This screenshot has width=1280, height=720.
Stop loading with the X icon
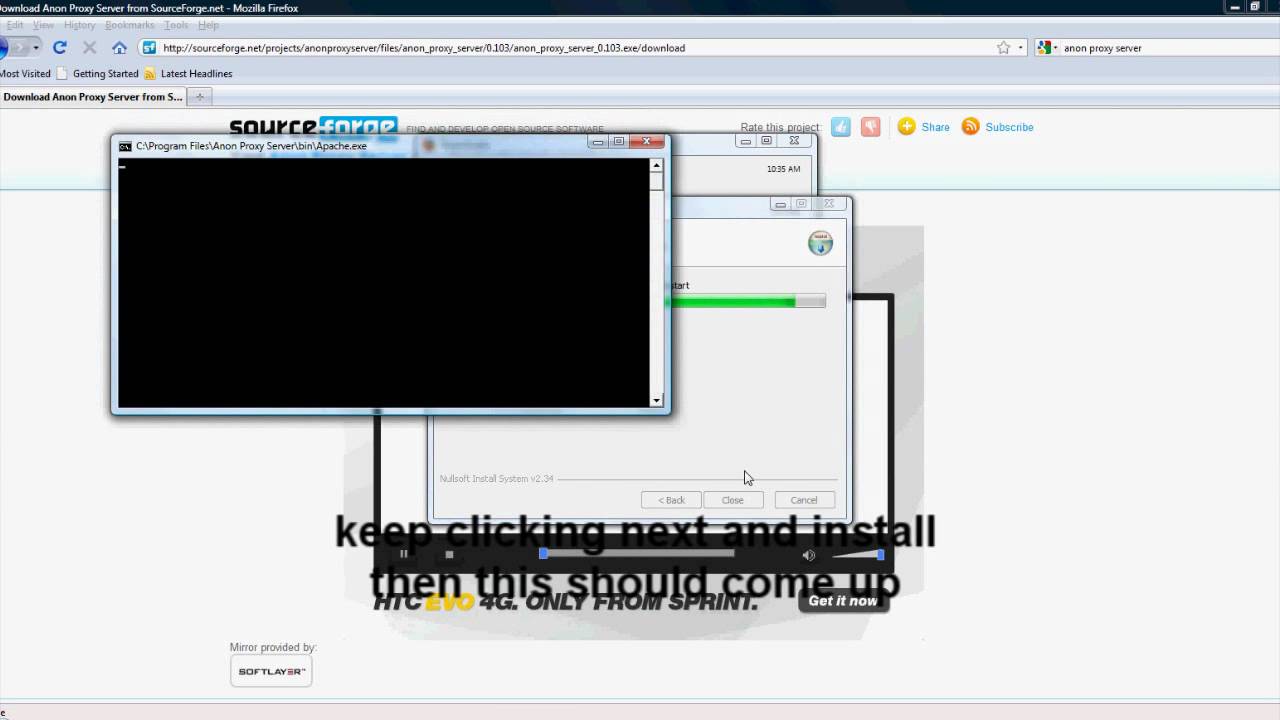tap(89, 47)
